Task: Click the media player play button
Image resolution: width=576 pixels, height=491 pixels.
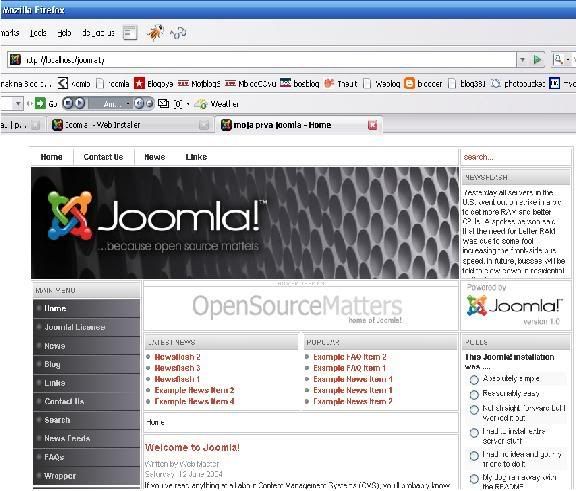Action: 80,104
